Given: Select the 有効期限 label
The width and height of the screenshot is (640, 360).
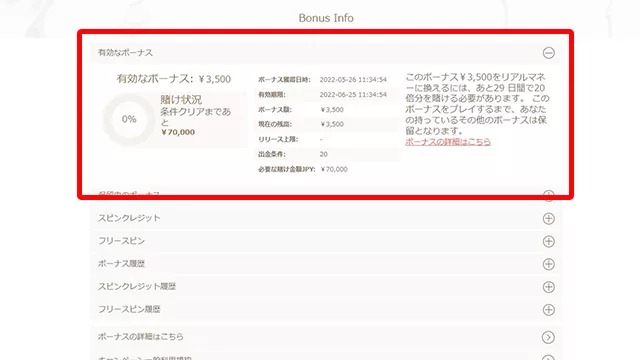Looking at the screenshot, I should coord(272,94).
